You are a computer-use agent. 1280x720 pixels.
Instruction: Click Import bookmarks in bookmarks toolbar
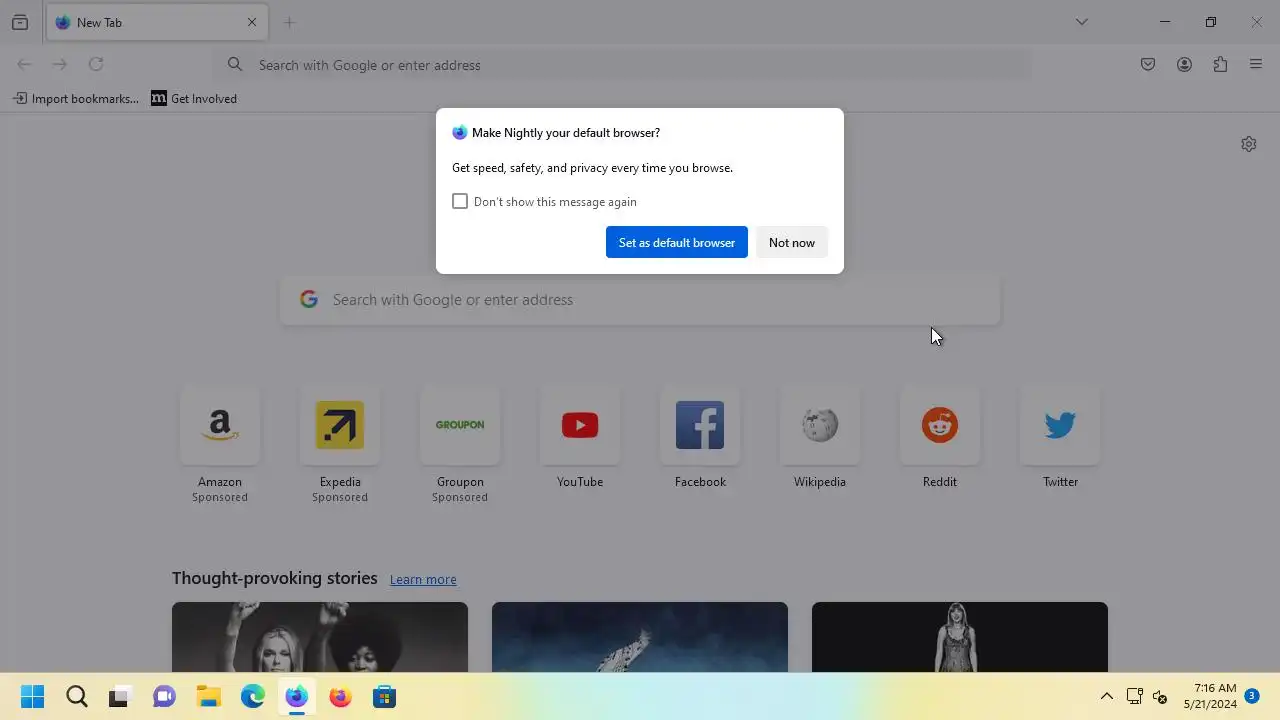76,98
